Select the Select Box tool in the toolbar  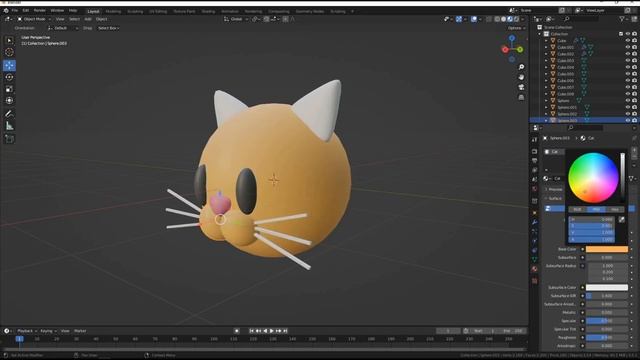(9, 40)
